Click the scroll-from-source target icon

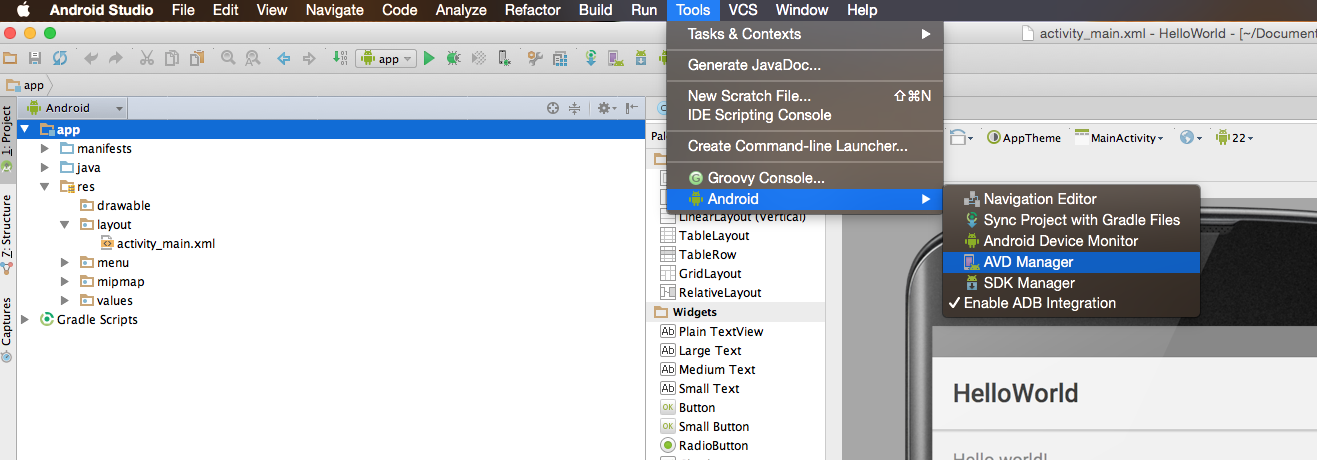coord(553,108)
